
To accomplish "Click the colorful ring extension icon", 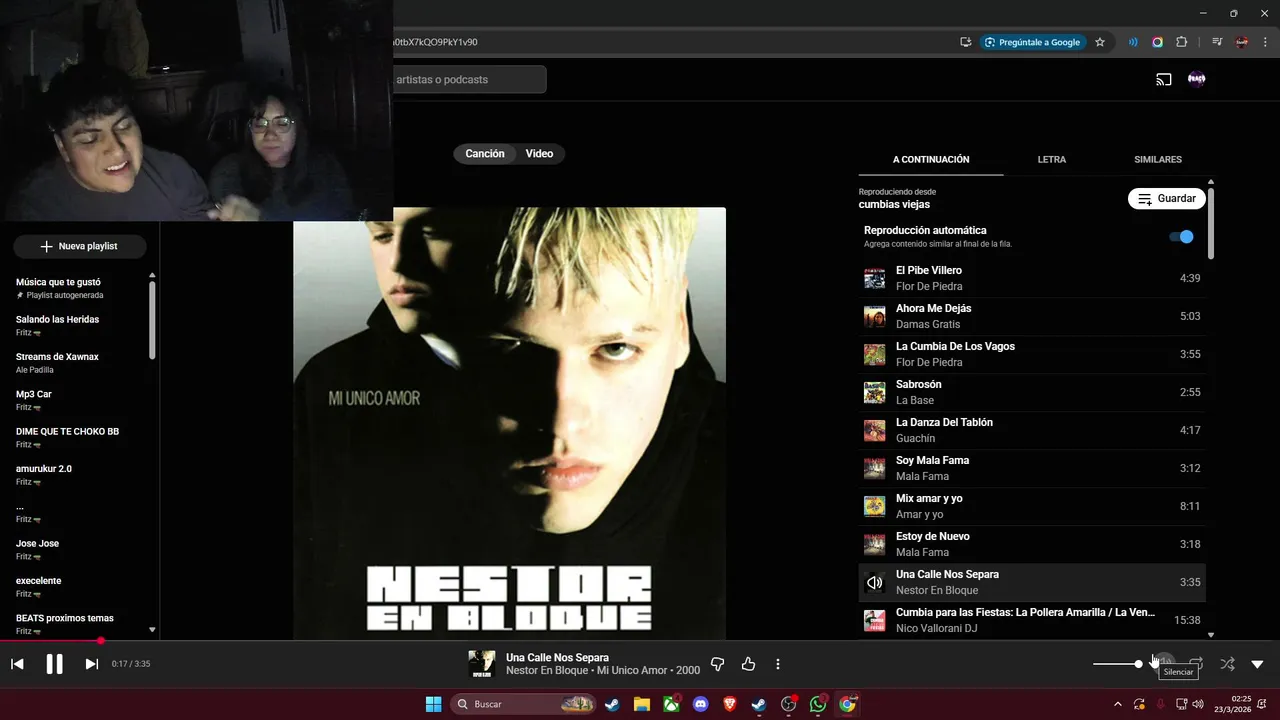I will 1157,42.
